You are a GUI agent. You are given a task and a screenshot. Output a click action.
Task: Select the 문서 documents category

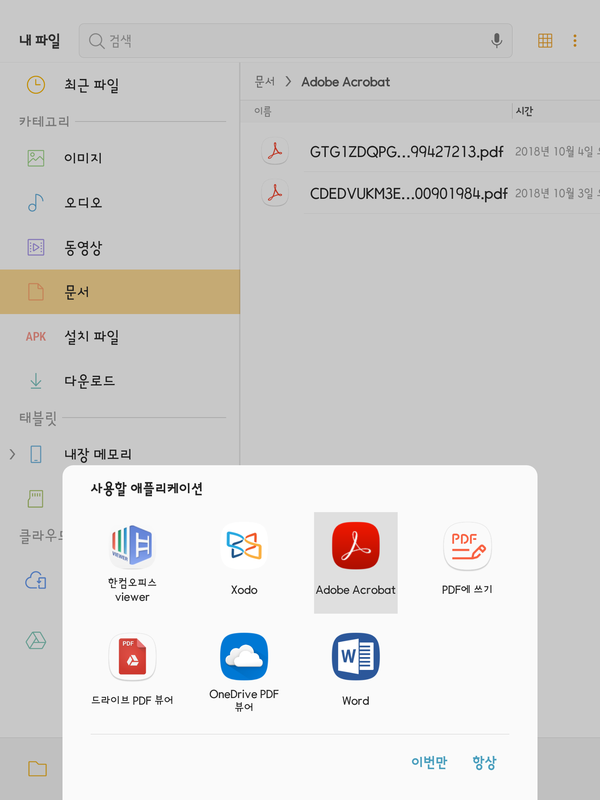[x=120, y=292]
